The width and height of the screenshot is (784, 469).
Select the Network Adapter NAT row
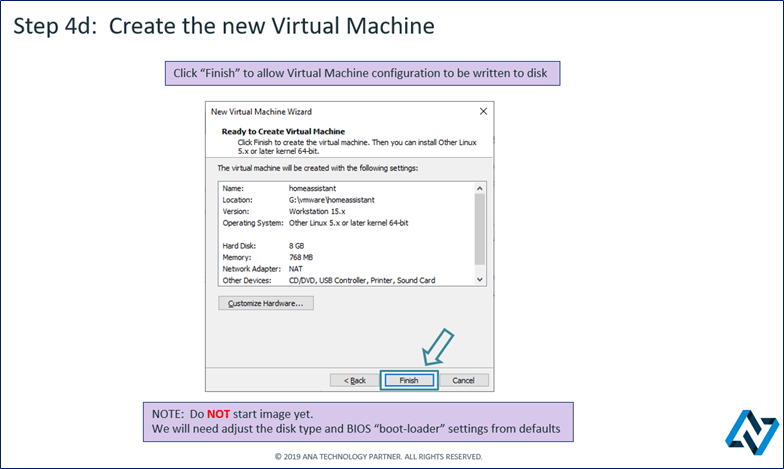point(300,269)
